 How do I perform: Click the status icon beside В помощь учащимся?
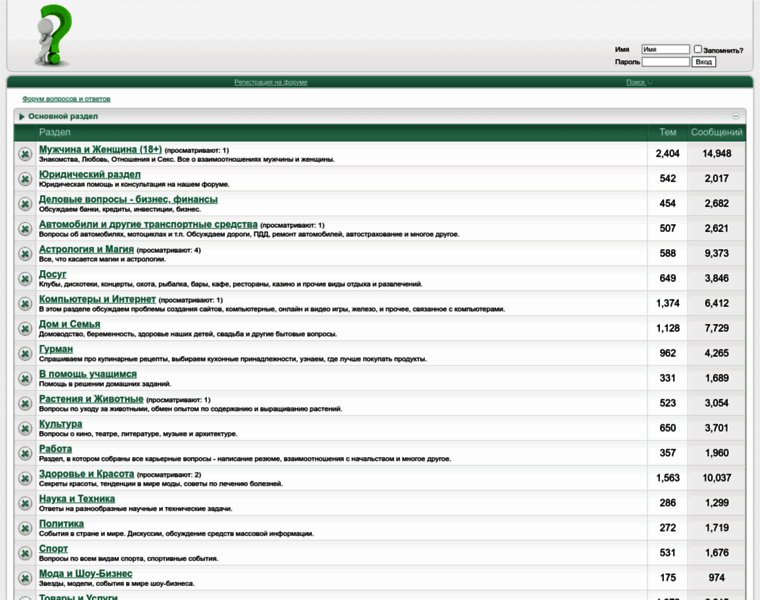coord(25,379)
